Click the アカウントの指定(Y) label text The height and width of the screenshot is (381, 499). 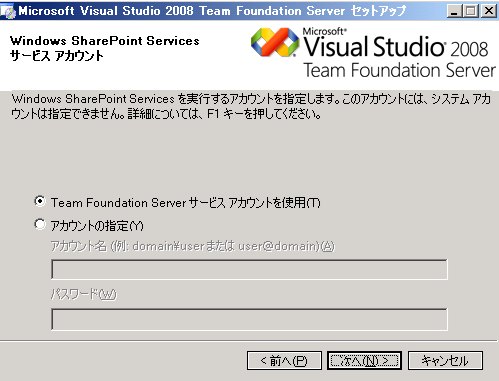click(x=97, y=226)
